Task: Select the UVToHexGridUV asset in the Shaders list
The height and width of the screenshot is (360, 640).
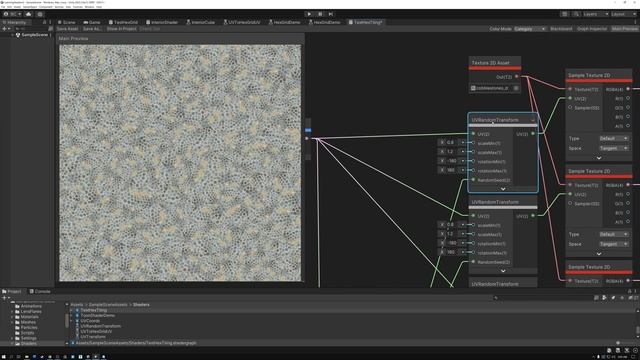Action: pos(96,331)
